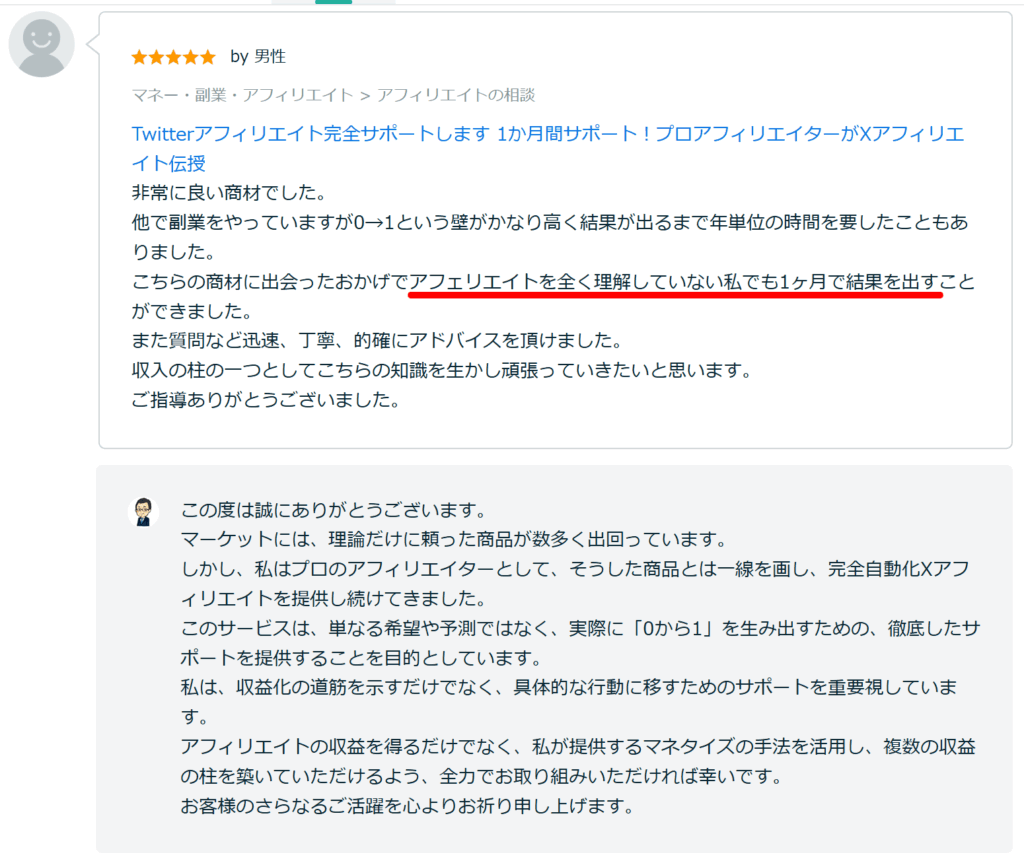Click the fourth orange rating star
Screen dimensions: 1024x865
190,57
